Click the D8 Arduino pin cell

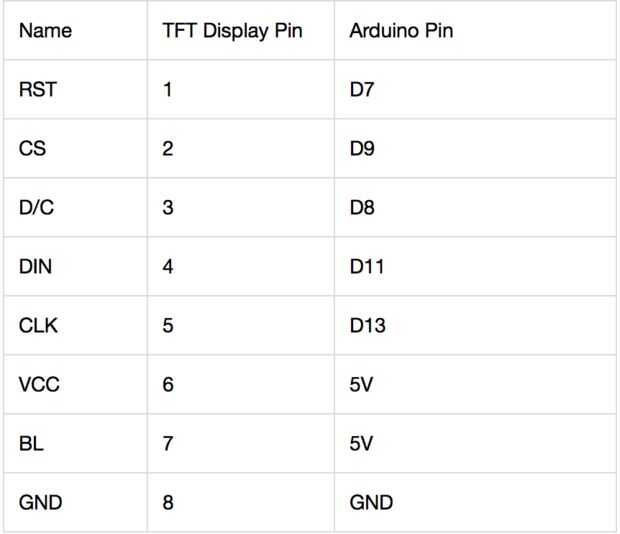362,208
